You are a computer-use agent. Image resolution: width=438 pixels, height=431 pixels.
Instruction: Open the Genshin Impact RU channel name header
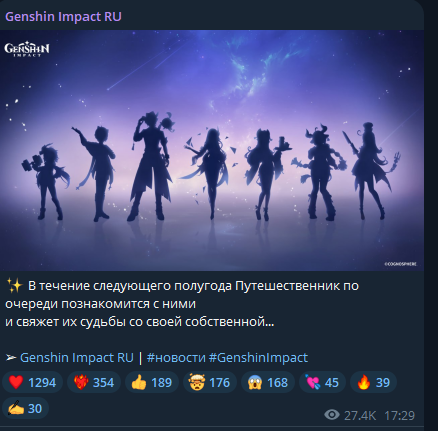point(63,17)
